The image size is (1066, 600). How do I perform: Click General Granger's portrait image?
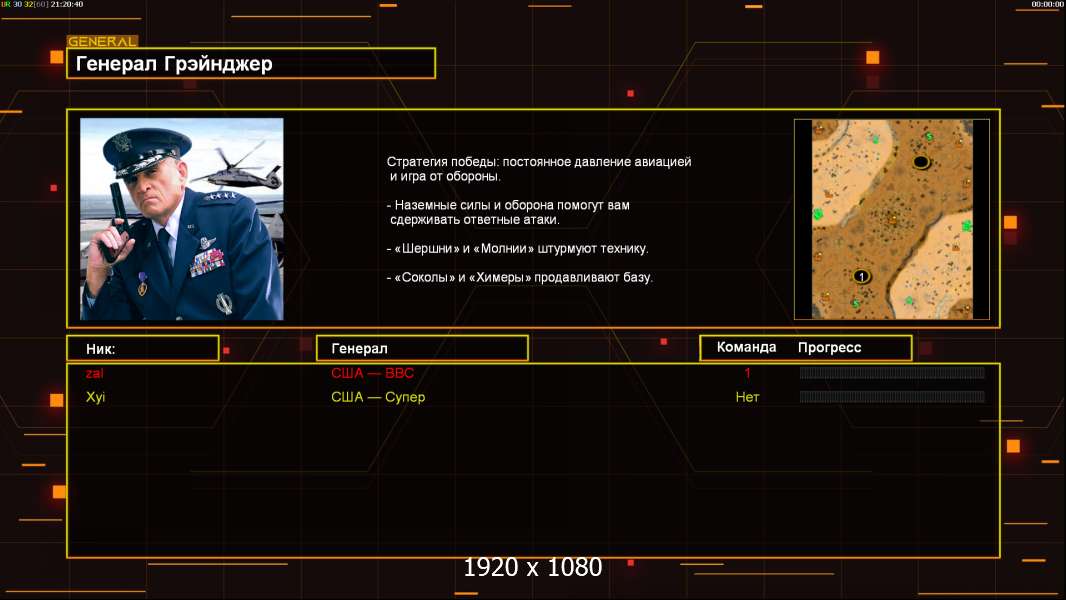[182, 219]
